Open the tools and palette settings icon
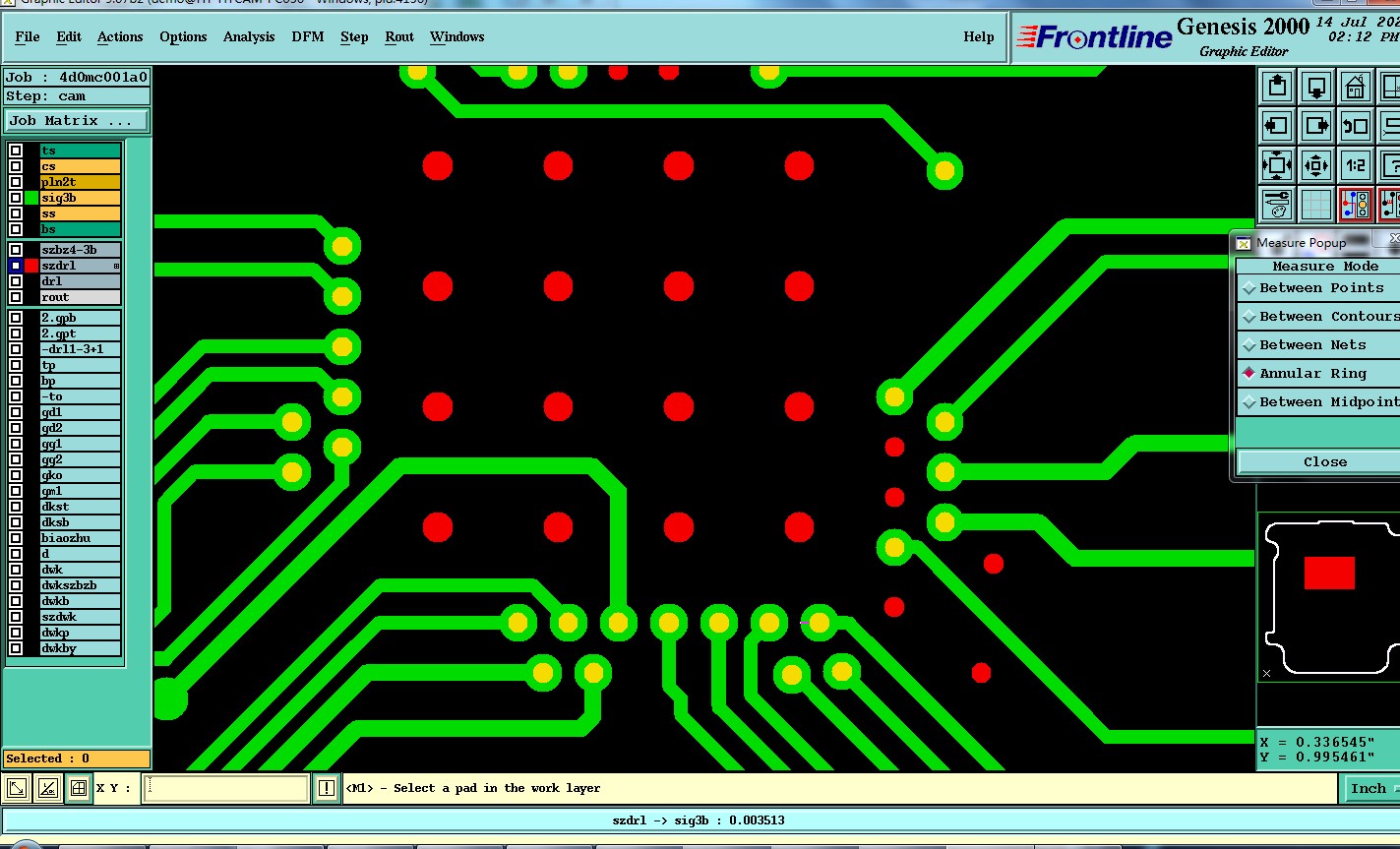Image resolution: width=1400 pixels, height=849 pixels. click(x=1277, y=205)
